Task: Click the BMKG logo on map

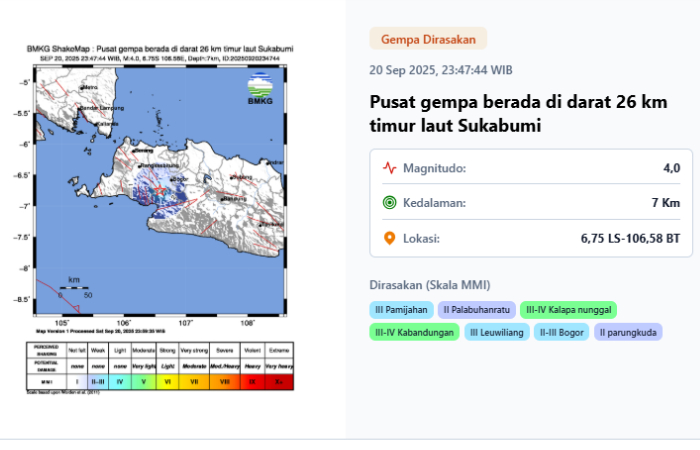Action: click(x=260, y=88)
